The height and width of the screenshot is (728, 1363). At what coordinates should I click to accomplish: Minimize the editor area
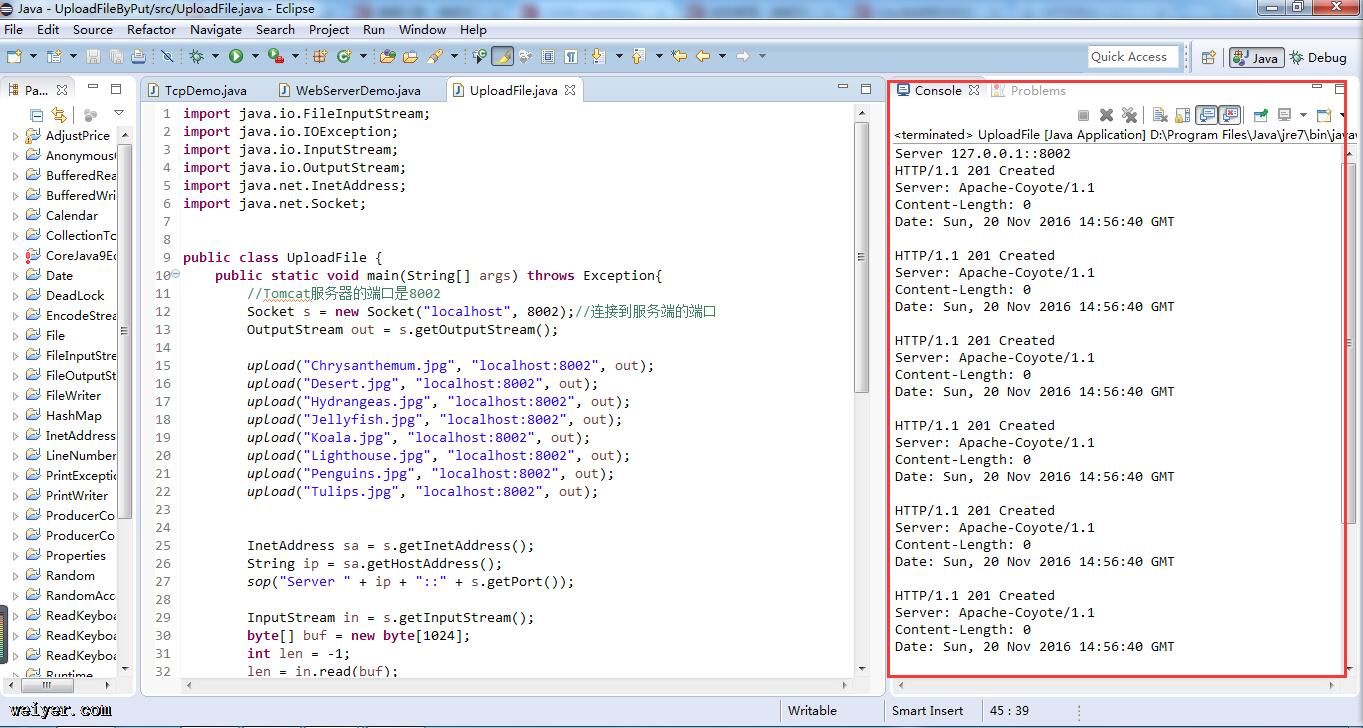[841, 89]
